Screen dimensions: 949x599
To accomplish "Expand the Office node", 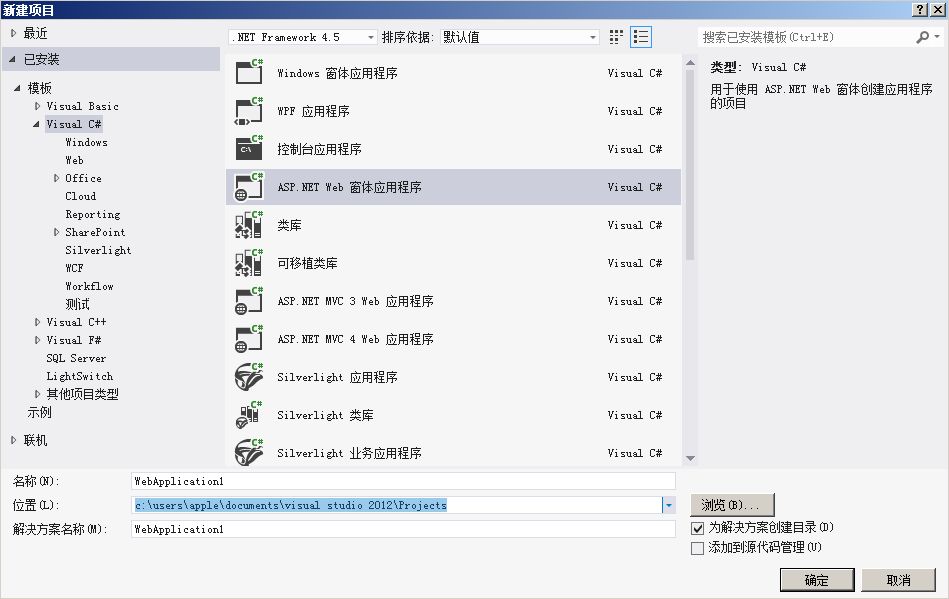I will (x=56, y=178).
